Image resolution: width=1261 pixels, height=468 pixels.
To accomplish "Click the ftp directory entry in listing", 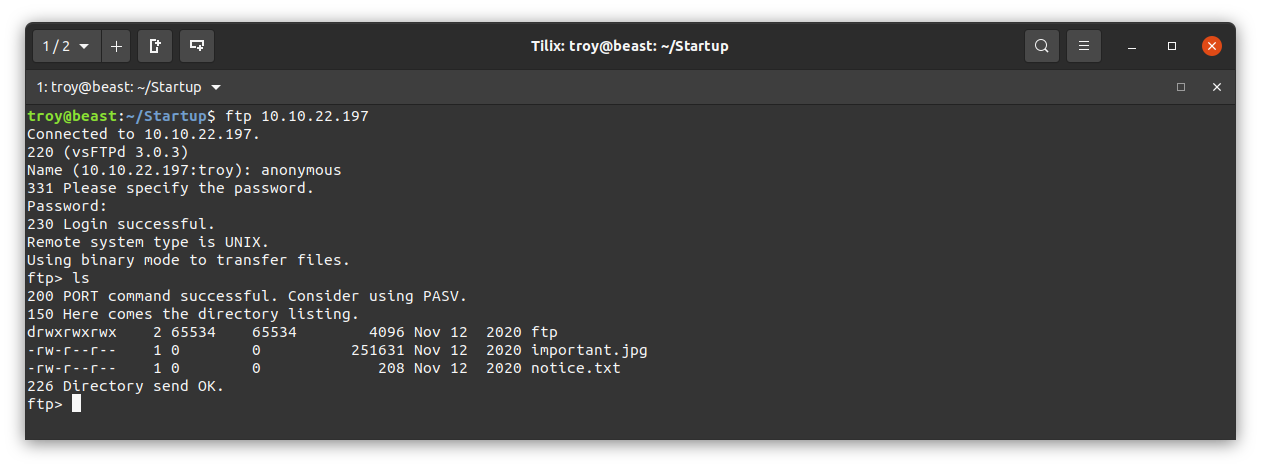I will (x=544, y=332).
